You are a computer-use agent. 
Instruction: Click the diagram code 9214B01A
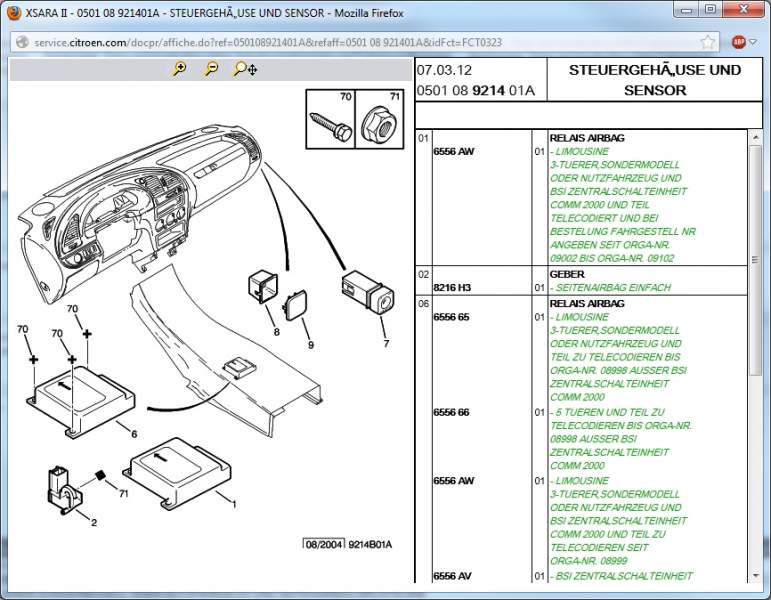[x=370, y=544]
